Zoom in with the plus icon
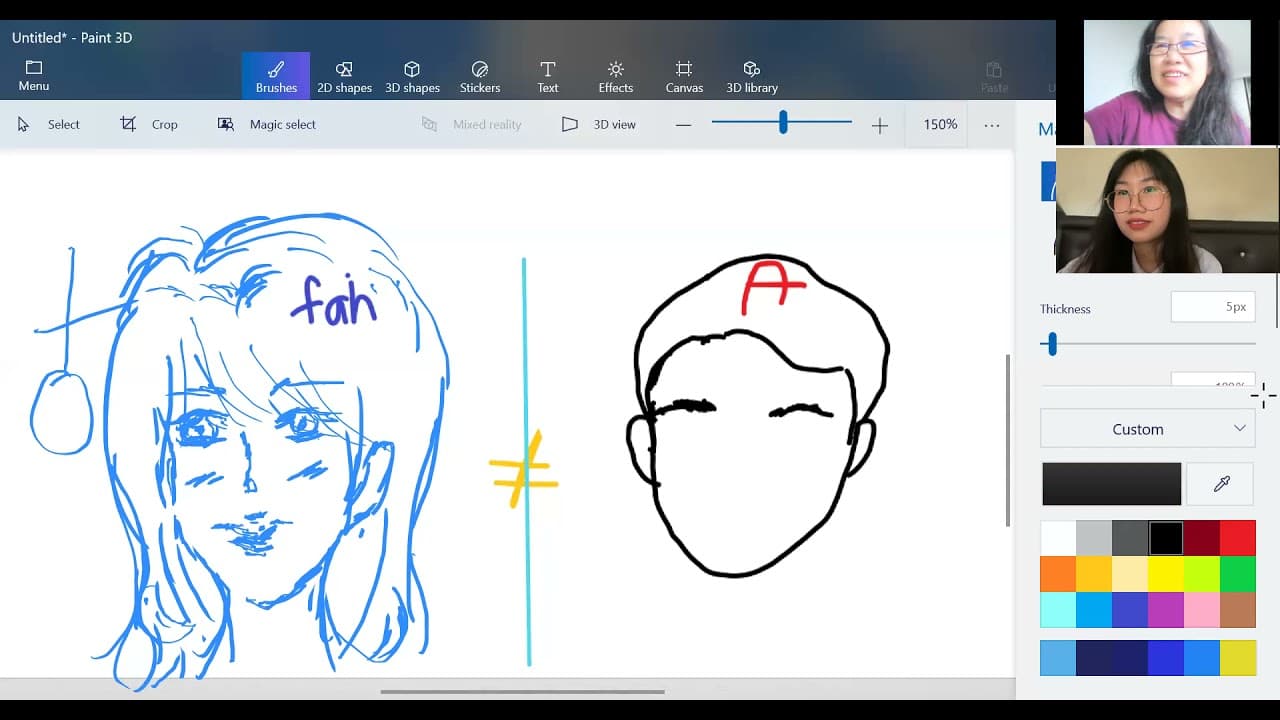Image resolution: width=1280 pixels, height=720 pixels. [880, 125]
